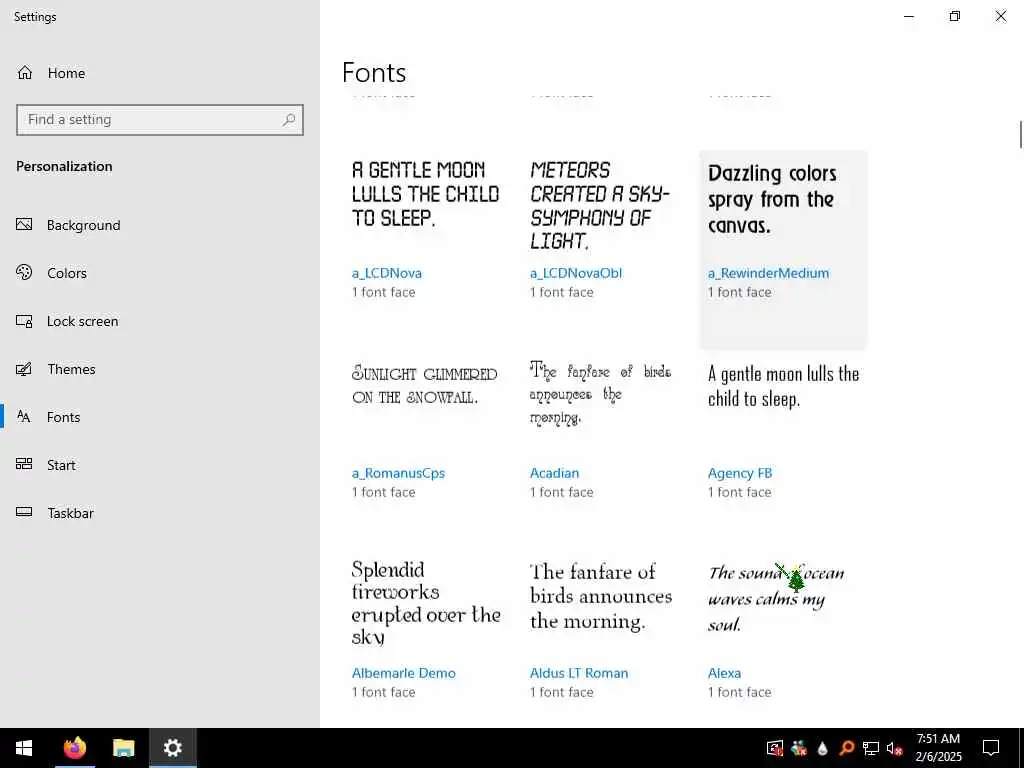
Task: Click '1 font face' under Acadian
Action: (x=562, y=492)
